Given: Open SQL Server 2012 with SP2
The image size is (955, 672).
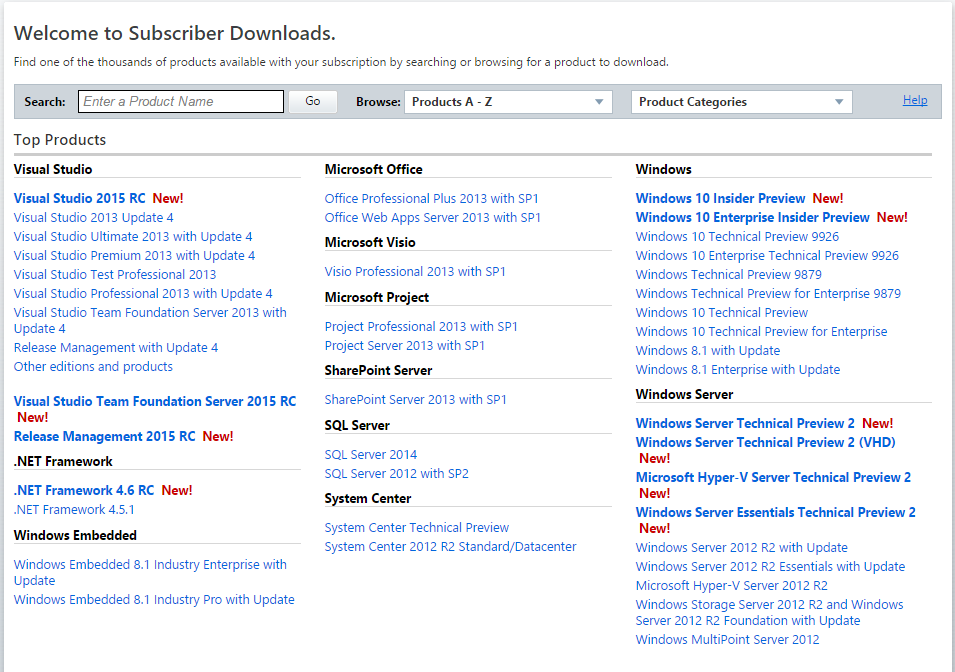Looking at the screenshot, I should click(x=396, y=473).
